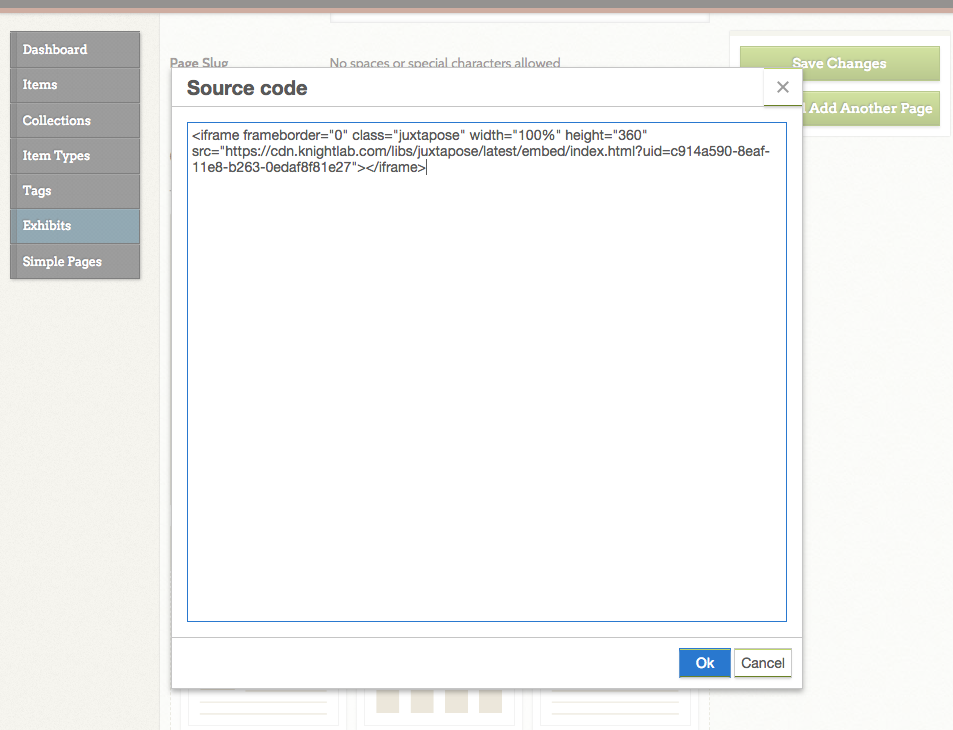Viewport: 953px width, 730px height.
Task: Select Item Types in the navigation
Action: click(75, 156)
